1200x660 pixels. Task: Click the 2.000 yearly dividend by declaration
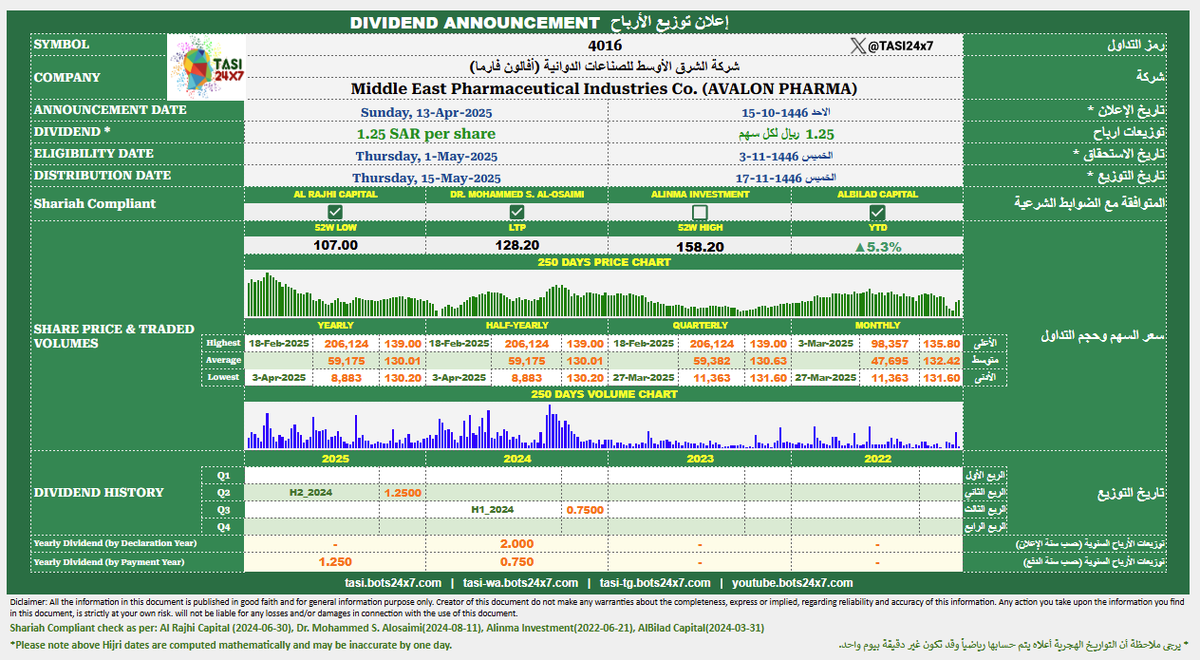(x=517, y=544)
